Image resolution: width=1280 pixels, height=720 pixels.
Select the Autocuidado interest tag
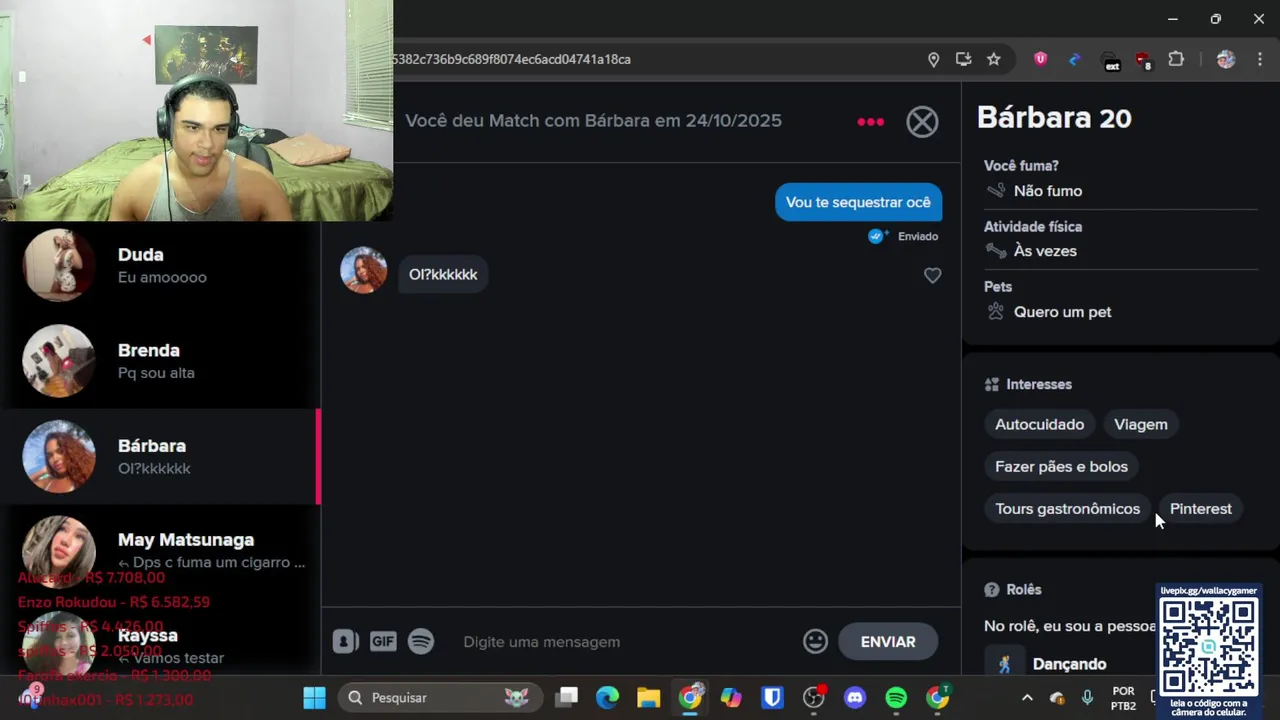pos(1039,425)
